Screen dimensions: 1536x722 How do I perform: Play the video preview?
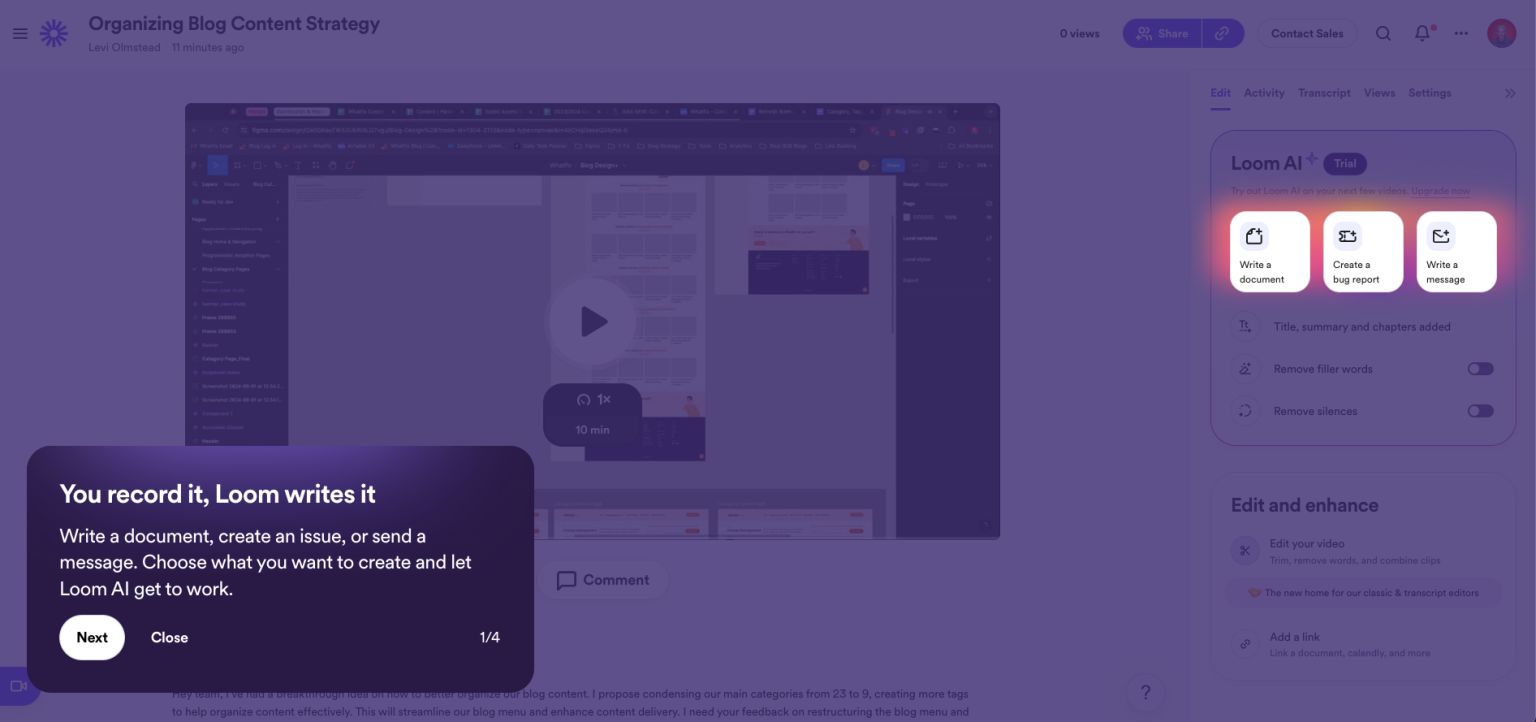(x=592, y=321)
